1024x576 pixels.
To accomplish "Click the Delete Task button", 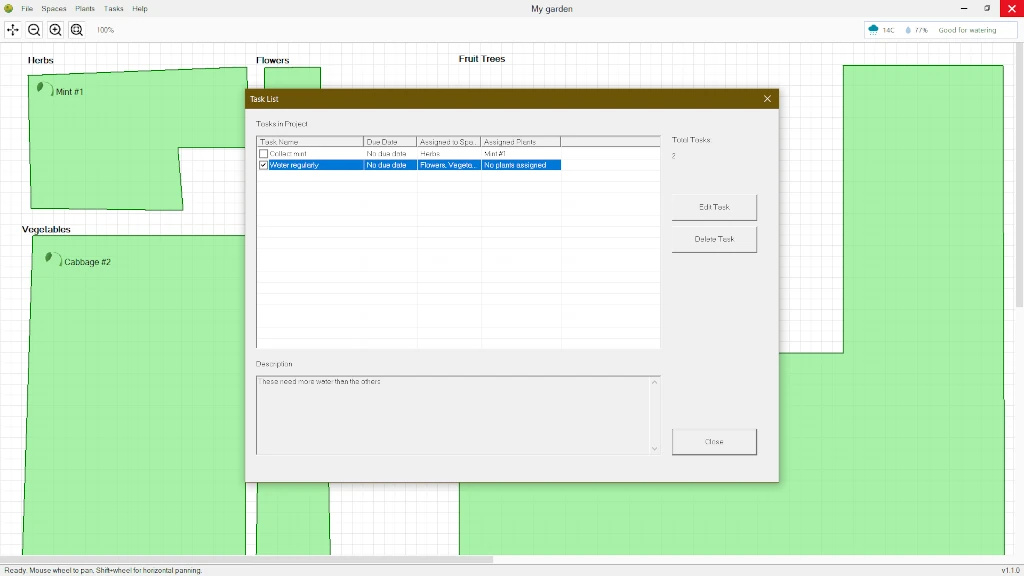I will point(714,239).
